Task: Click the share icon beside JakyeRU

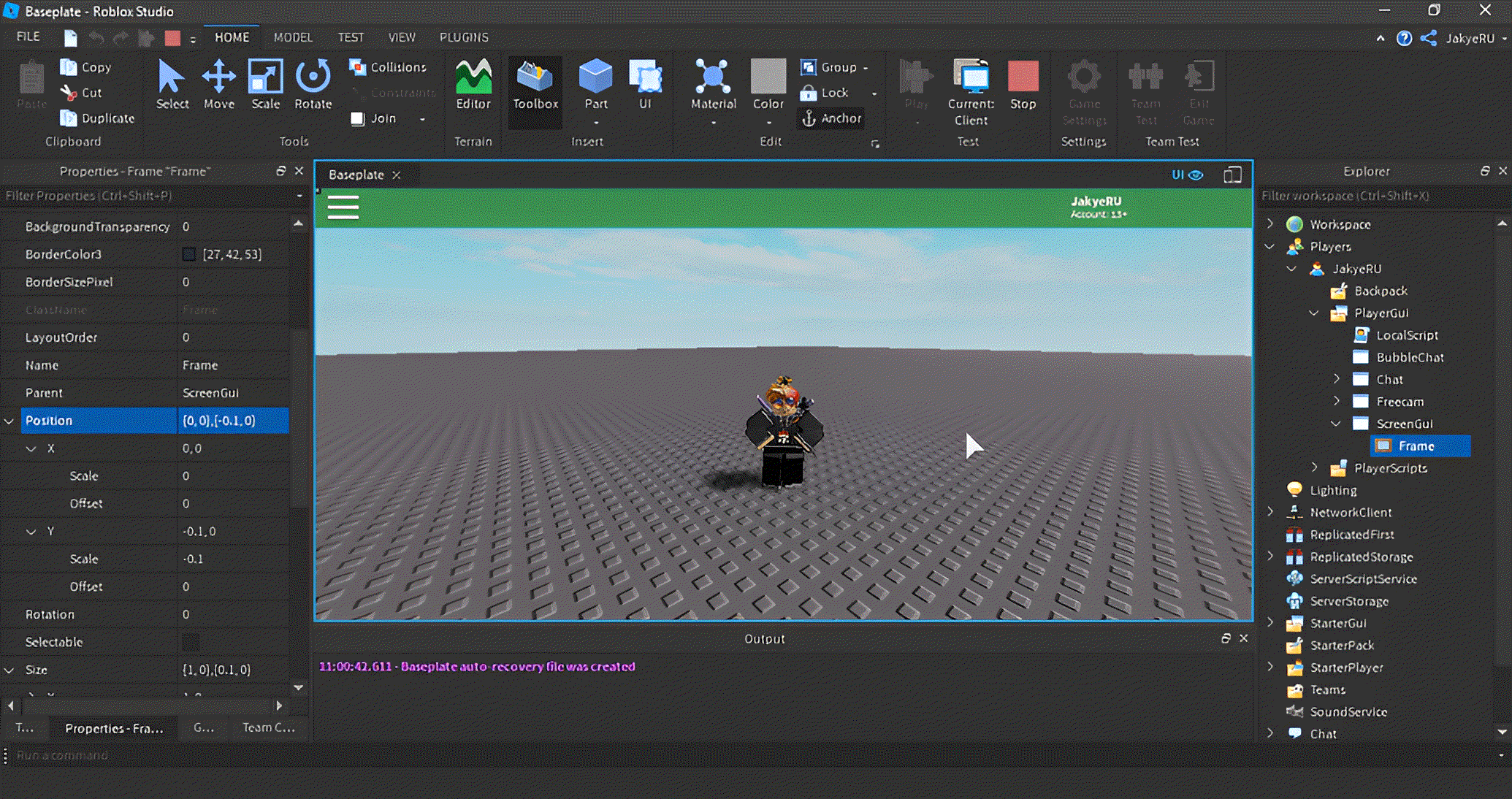Action: (x=1429, y=38)
